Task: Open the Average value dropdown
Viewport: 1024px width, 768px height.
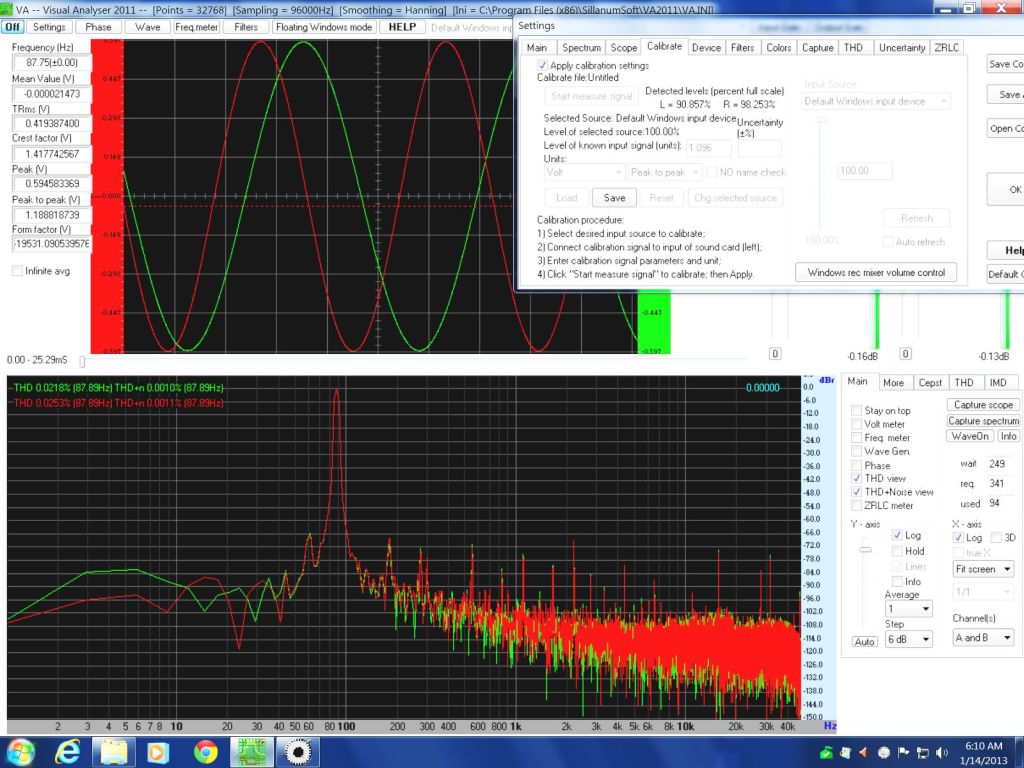Action: point(909,609)
